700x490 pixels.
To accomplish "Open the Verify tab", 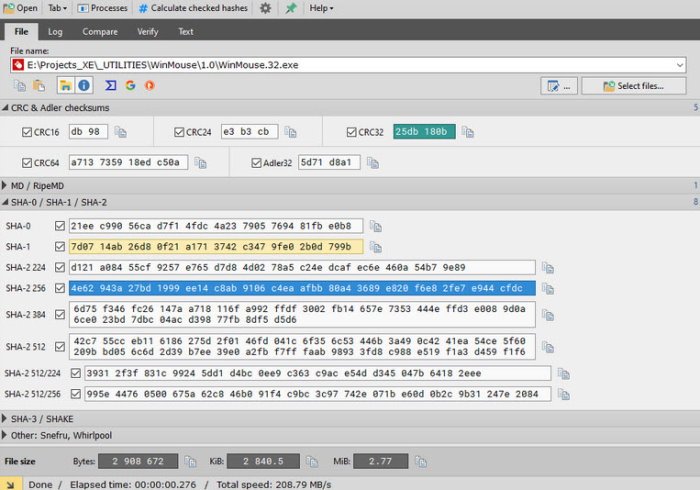I will pyautogui.click(x=147, y=32).
